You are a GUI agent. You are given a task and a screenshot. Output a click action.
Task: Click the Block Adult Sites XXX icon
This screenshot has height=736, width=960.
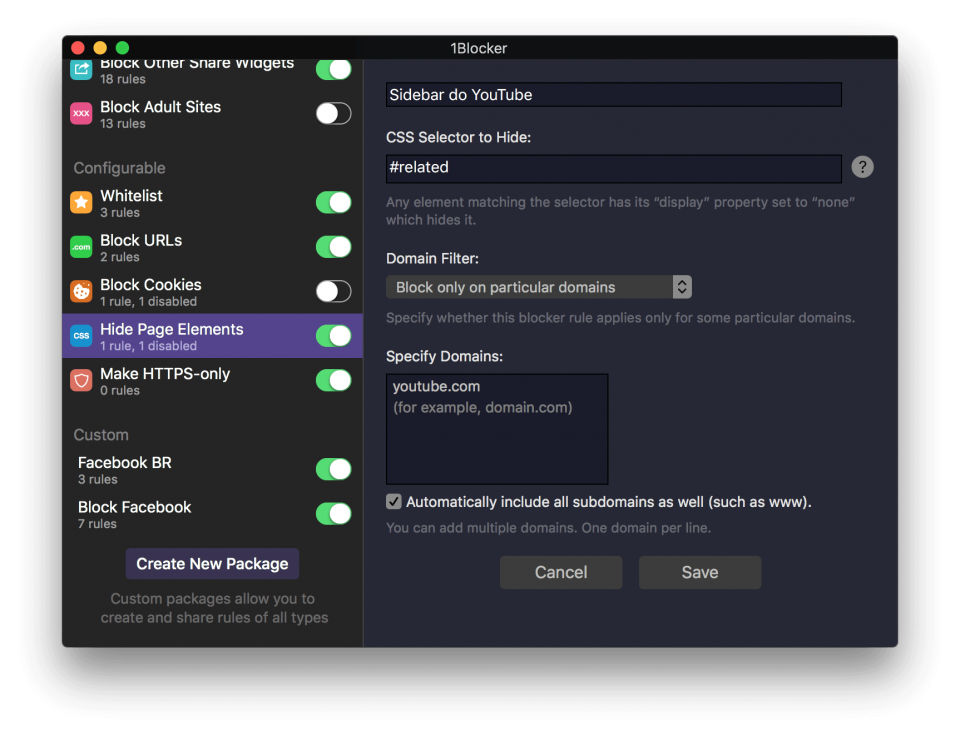tap(81, 114)
